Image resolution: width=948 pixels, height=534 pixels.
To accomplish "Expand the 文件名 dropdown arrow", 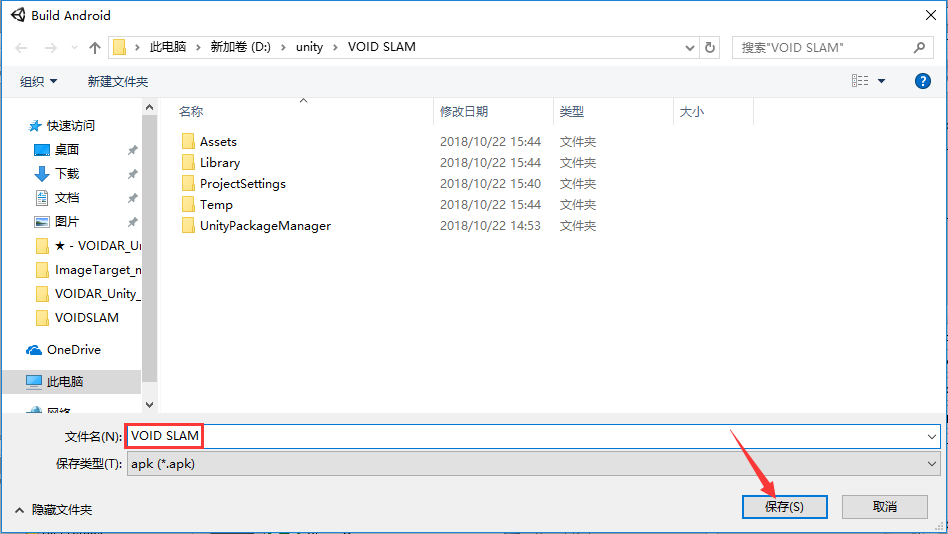I will (932, 437).
